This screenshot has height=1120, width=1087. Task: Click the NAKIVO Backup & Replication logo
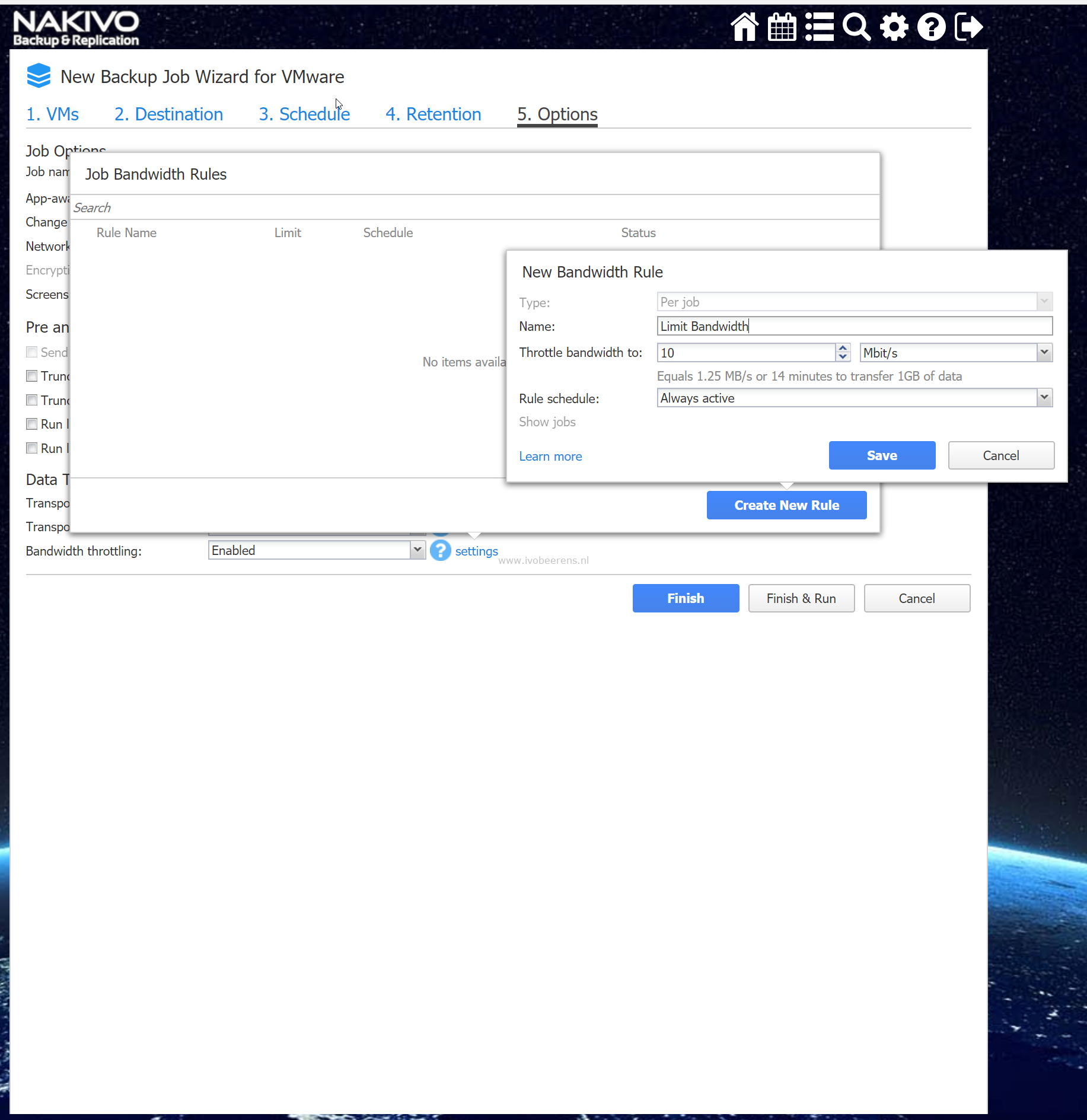pos(76,28)
